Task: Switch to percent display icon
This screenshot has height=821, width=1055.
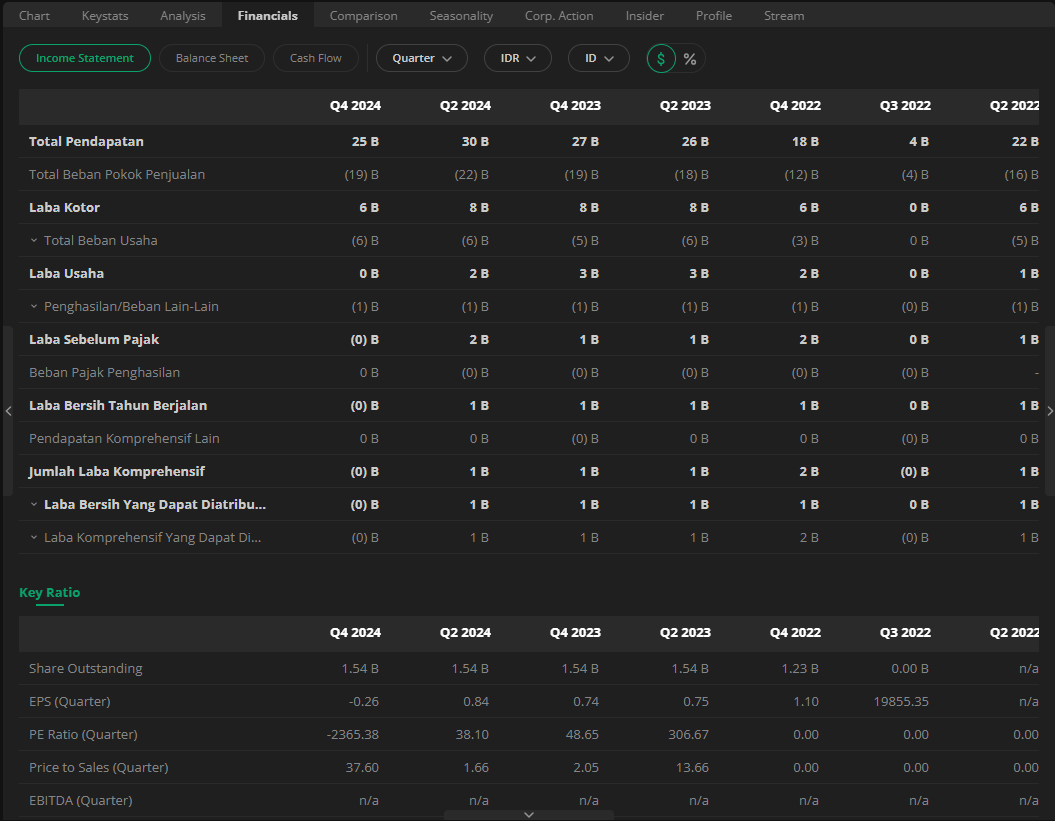Action: click(x=690, y=59)
